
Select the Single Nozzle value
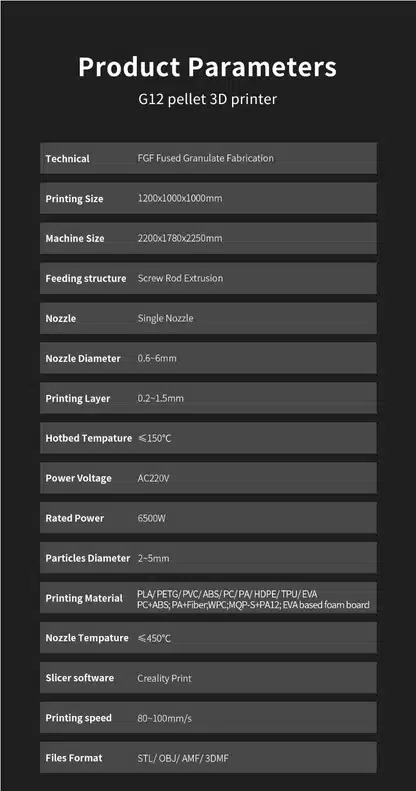tap(165, 318)
